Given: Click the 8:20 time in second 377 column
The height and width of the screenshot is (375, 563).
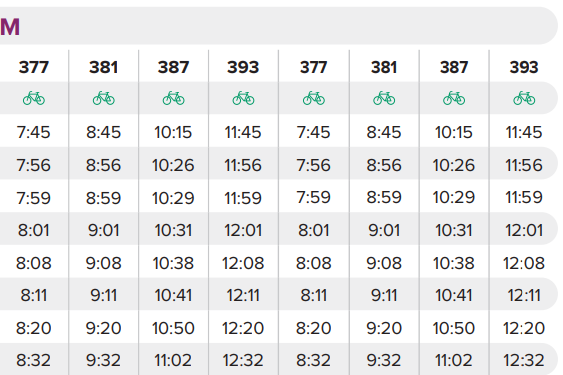Looking at the screenshot, I should pos(313,328).
